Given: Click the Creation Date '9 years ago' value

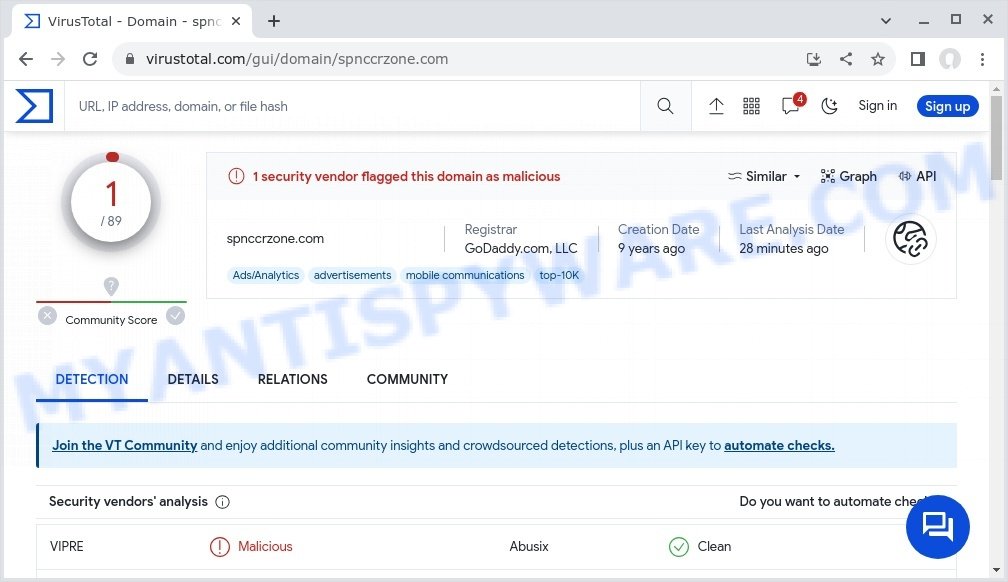Looking at the screenshot, I should point(651,248).
